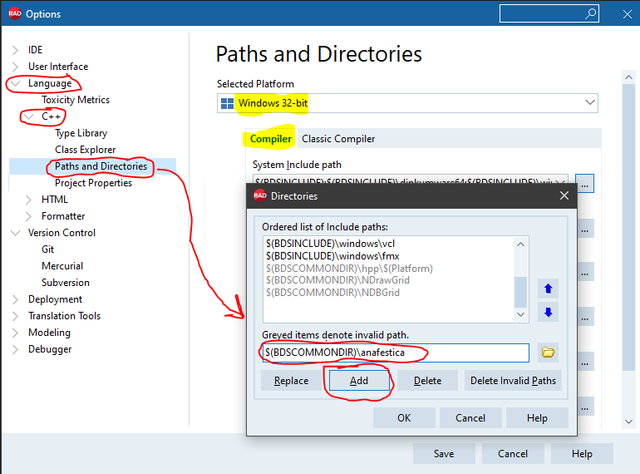
Task: Expand the User Interface node
Action: (x=15, y=67)
